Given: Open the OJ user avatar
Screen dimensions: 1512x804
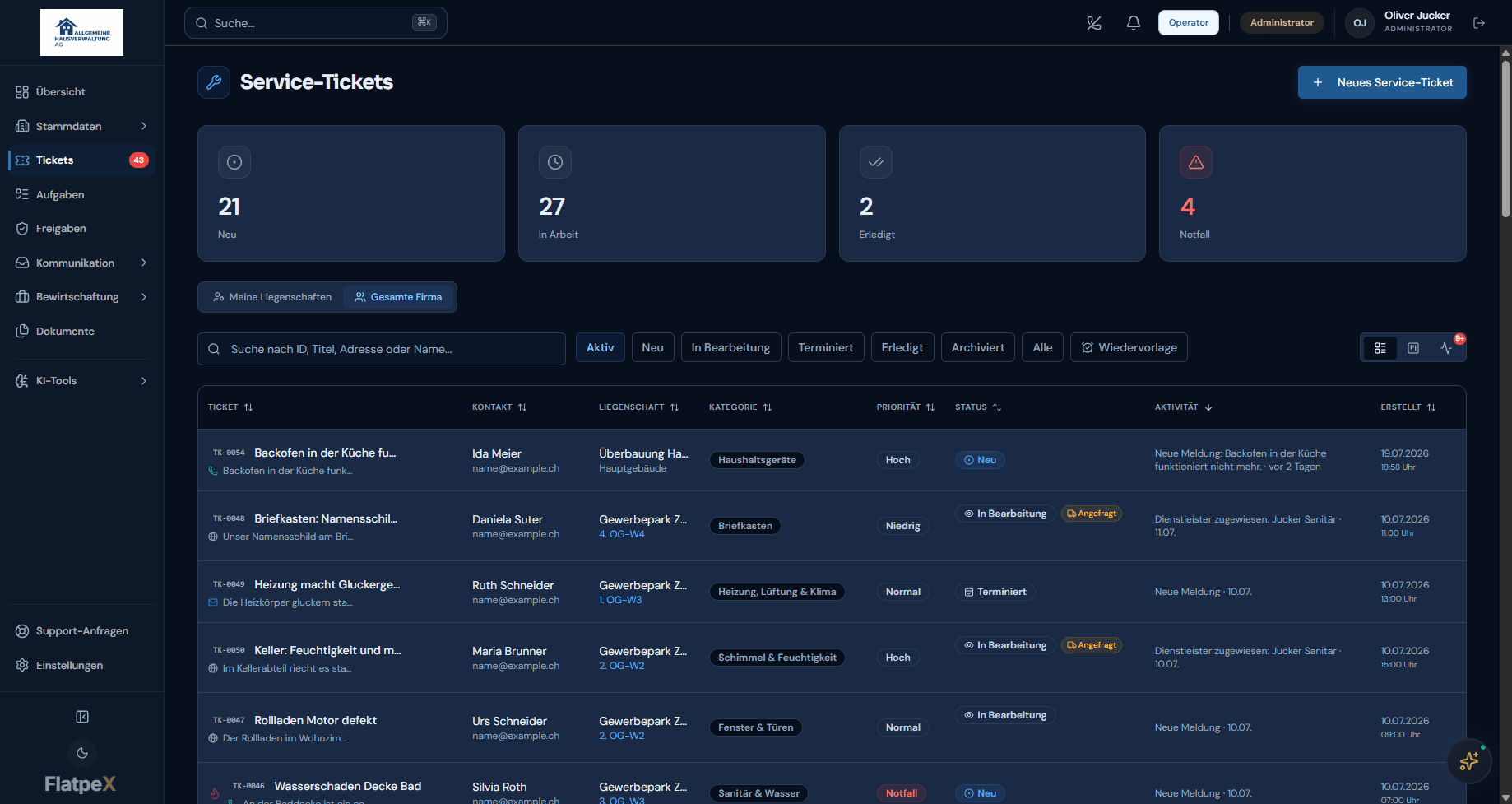Looking at the screenshot, I should click(x=1360, y=23).
